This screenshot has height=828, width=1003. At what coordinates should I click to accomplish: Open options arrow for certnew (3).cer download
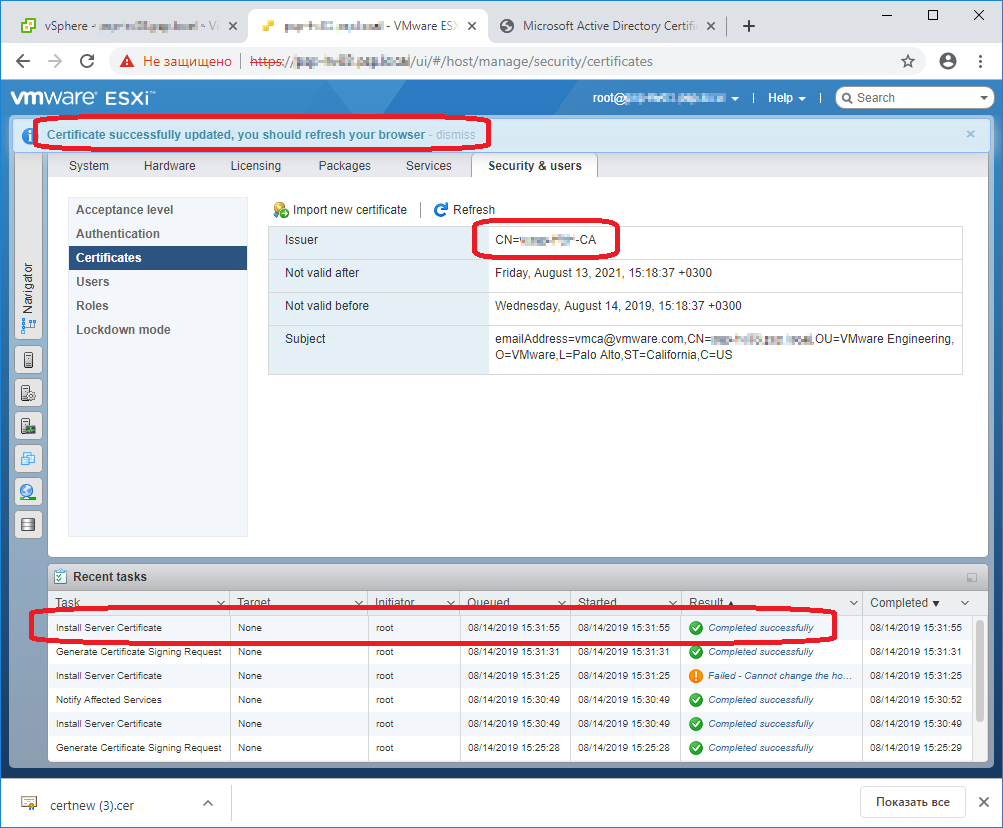(x=208, y=803)
